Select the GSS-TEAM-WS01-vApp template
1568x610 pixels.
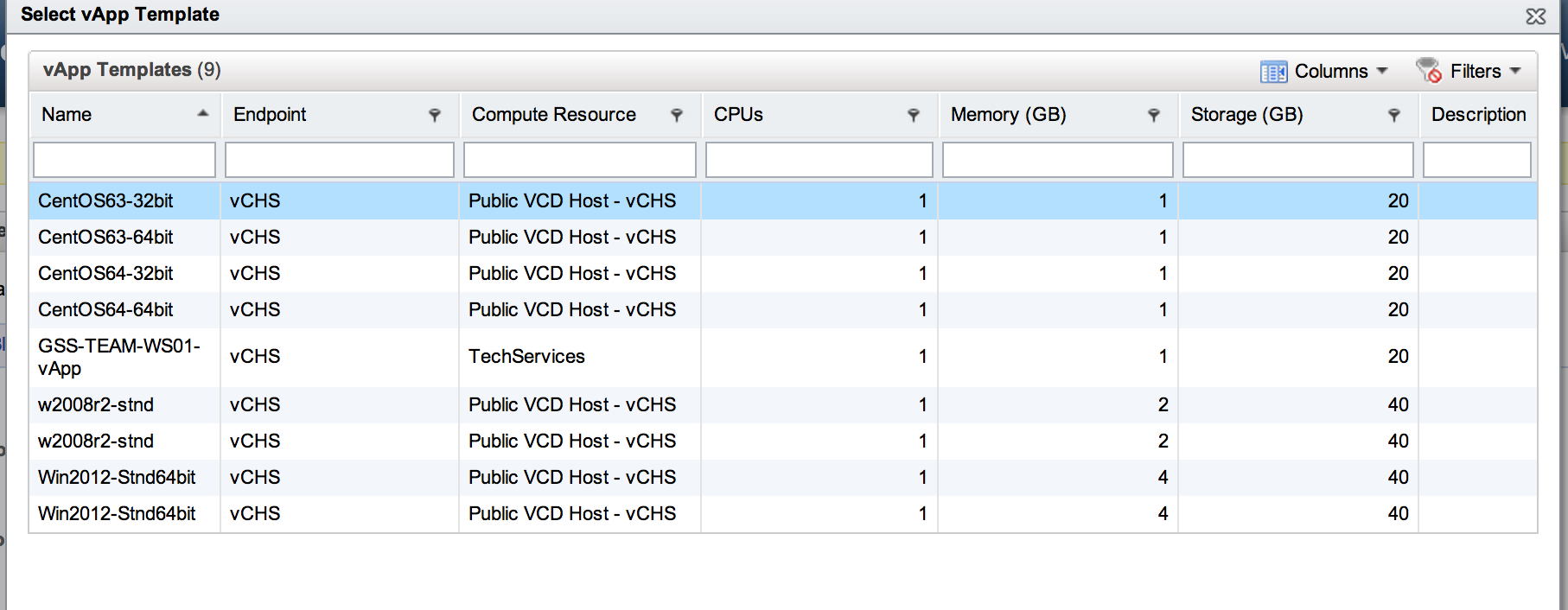click(x=118, y=357)
